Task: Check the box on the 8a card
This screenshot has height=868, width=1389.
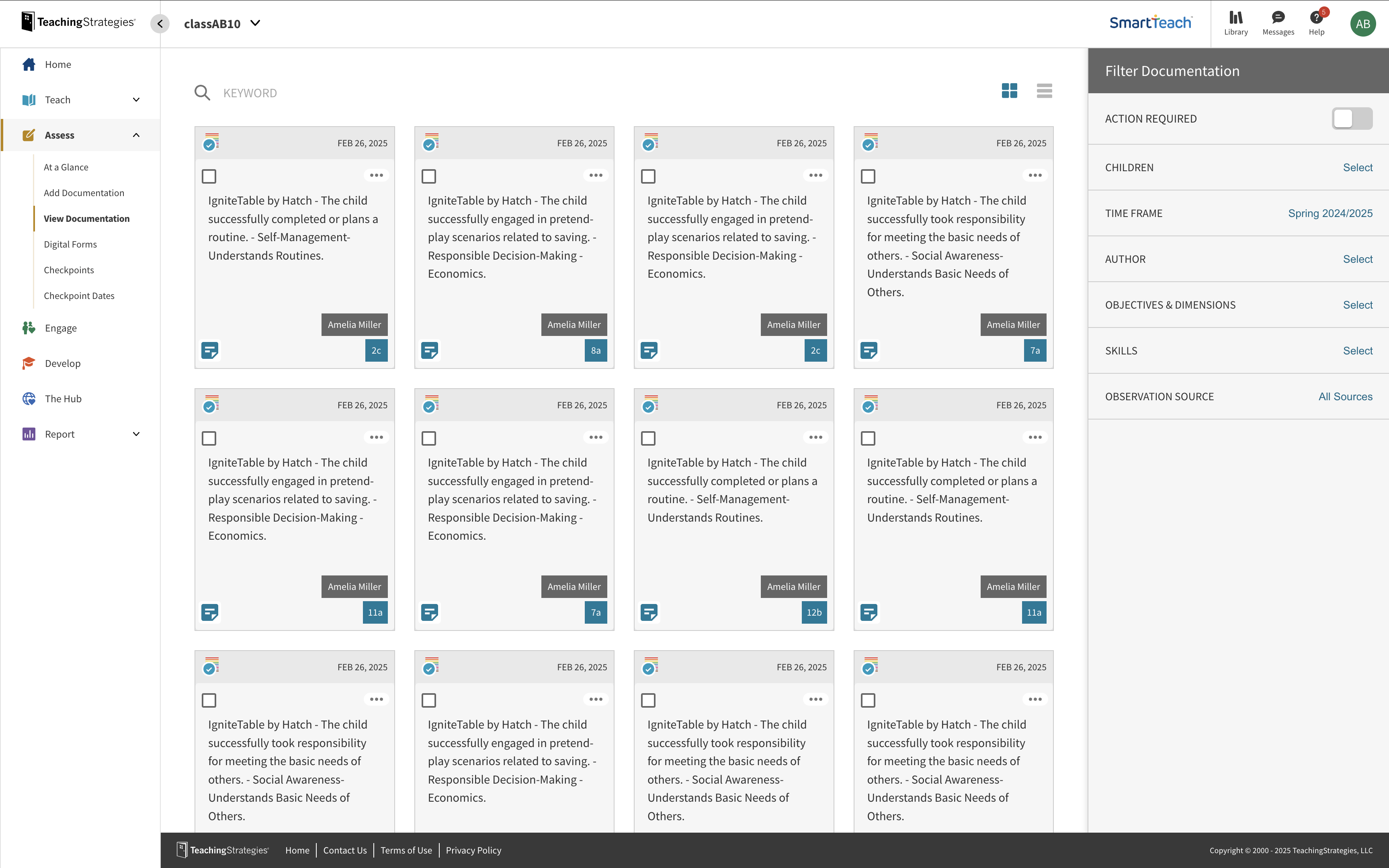Action: pyautogui.click(x=428, y=176)
